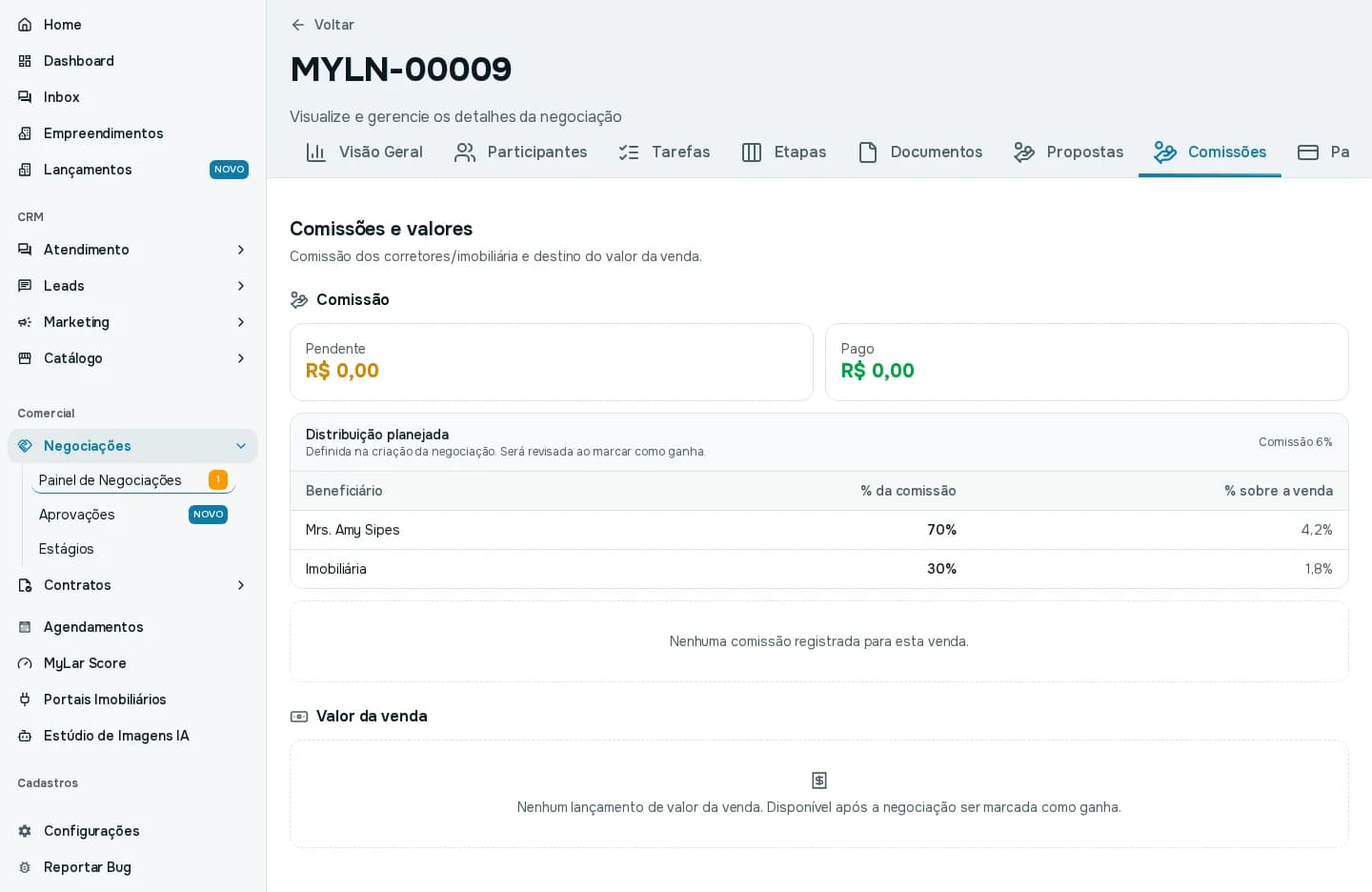Expand the Leads menu chevron
Image resolution: width=1372 pixels, height=892 pixels.
(241, 286)
